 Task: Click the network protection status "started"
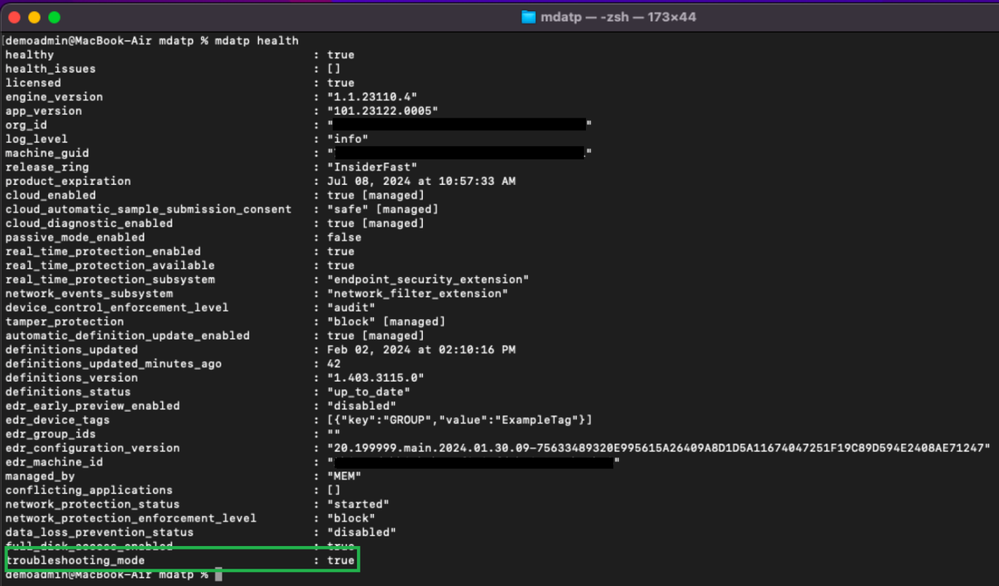click(358, 504)
